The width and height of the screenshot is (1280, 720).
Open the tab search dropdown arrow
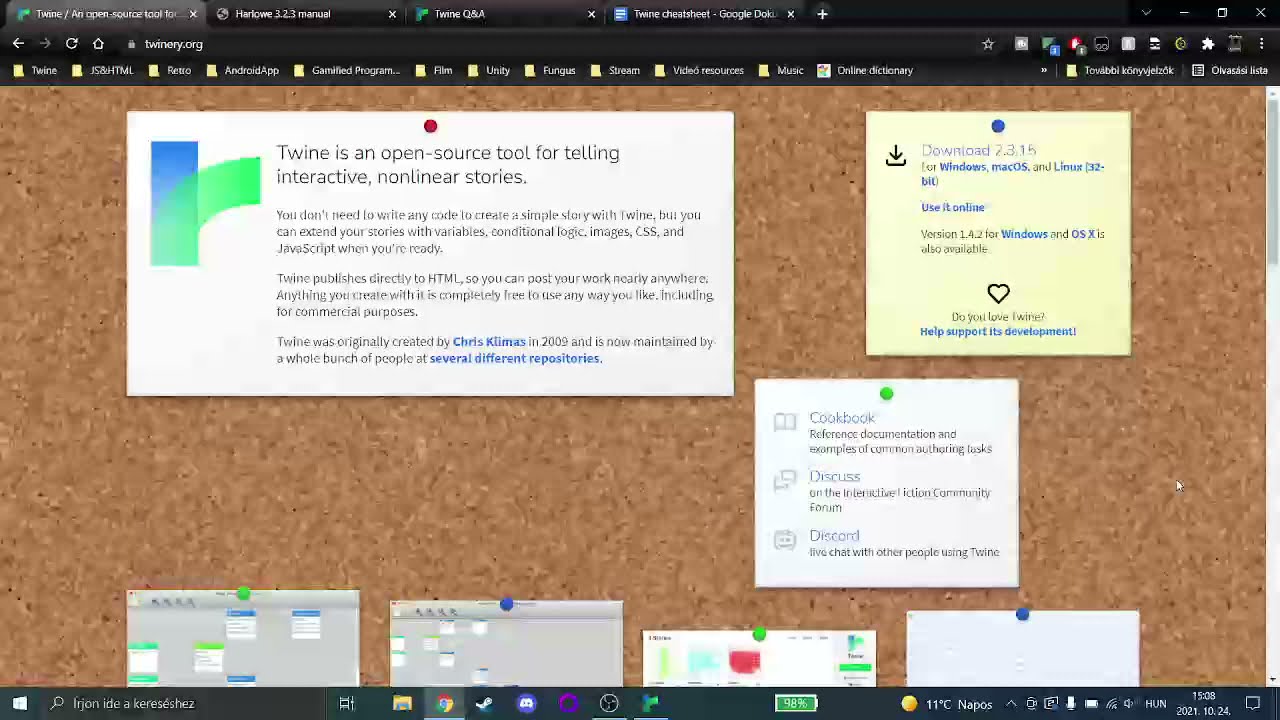point(1146,13)
